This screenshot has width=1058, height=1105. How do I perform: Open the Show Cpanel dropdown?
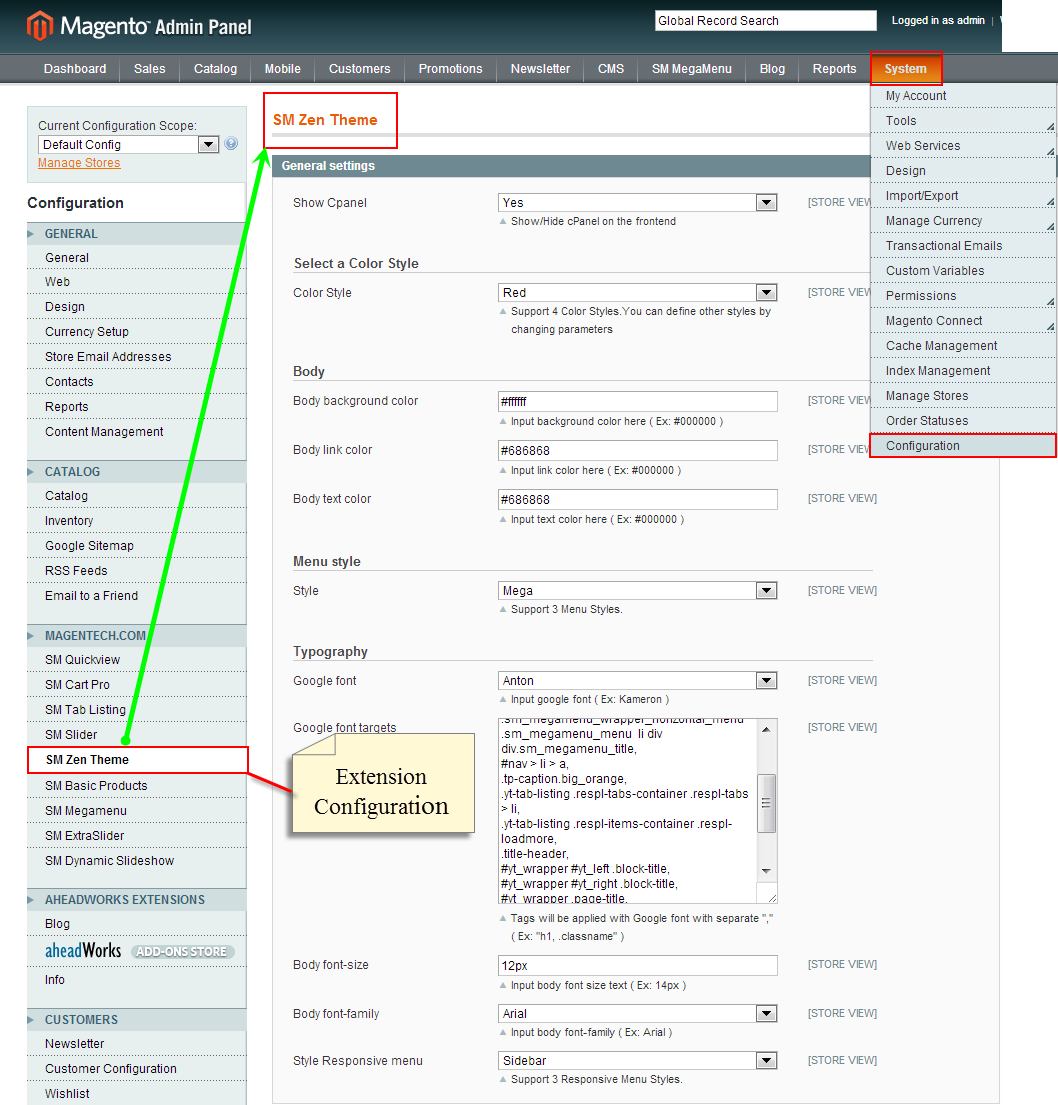[637, 202]
